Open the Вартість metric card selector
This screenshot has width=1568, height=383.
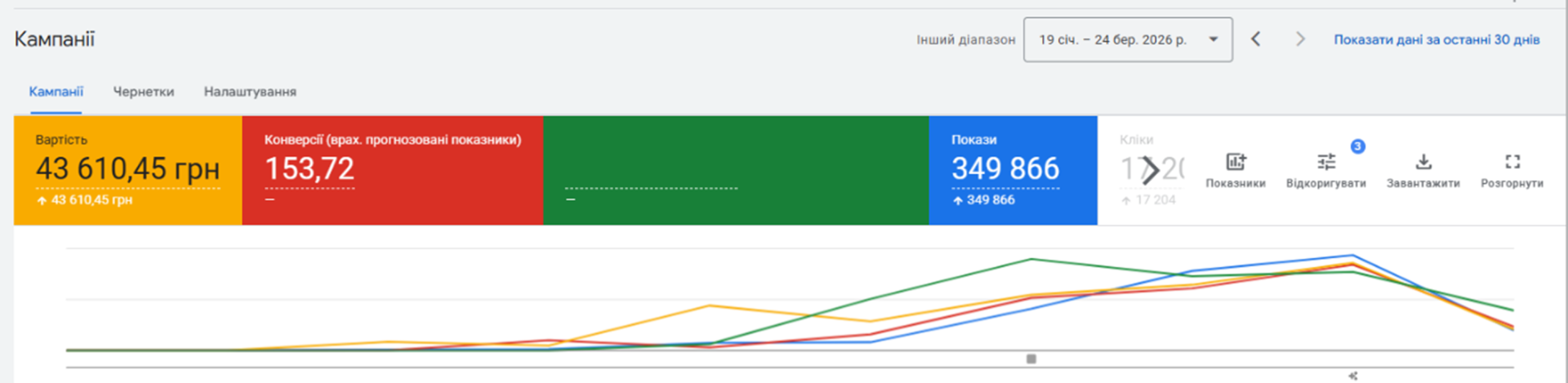tap(127, 170)
